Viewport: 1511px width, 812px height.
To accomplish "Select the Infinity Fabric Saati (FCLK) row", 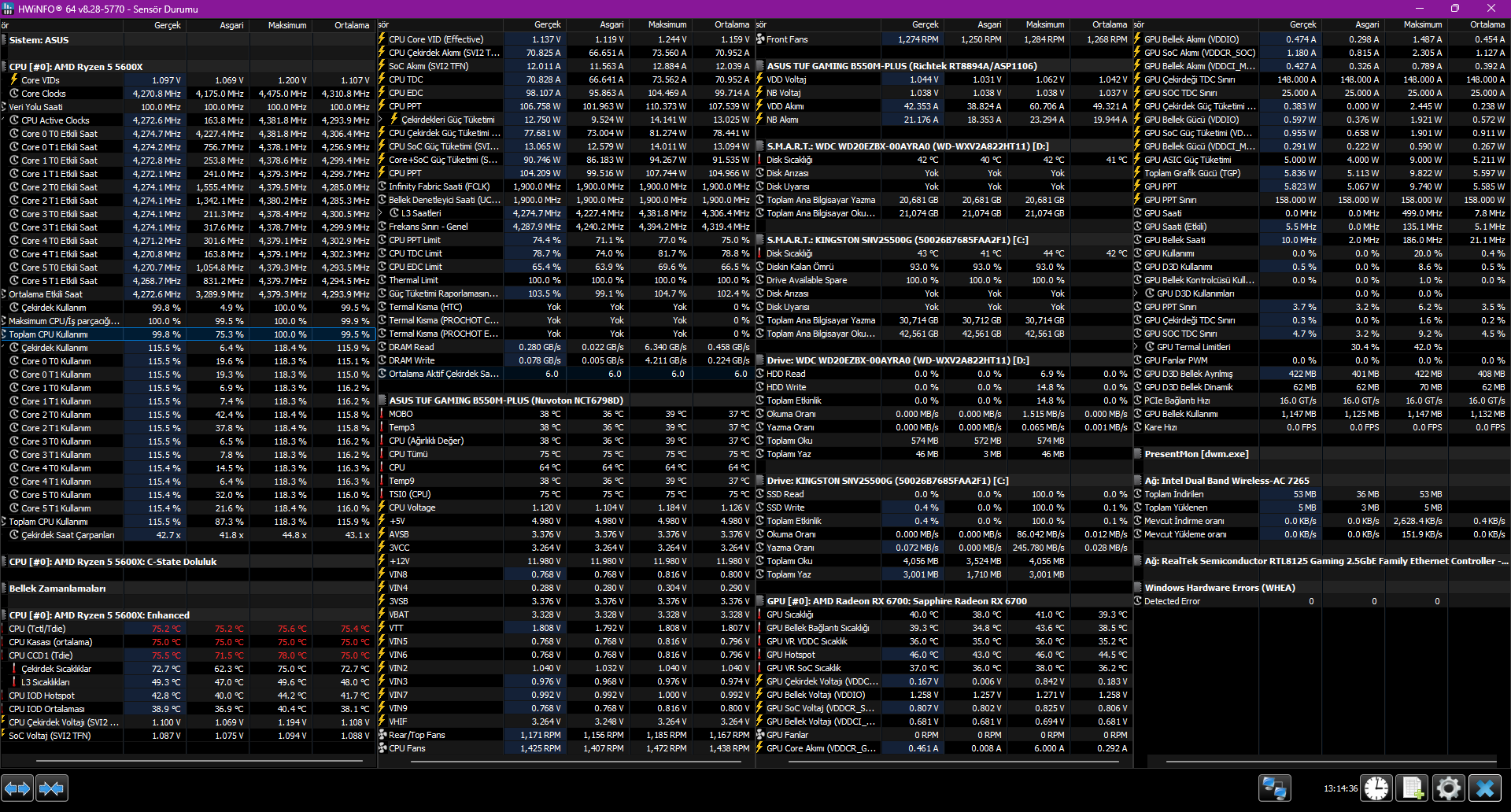I will (x=566, y=186).
